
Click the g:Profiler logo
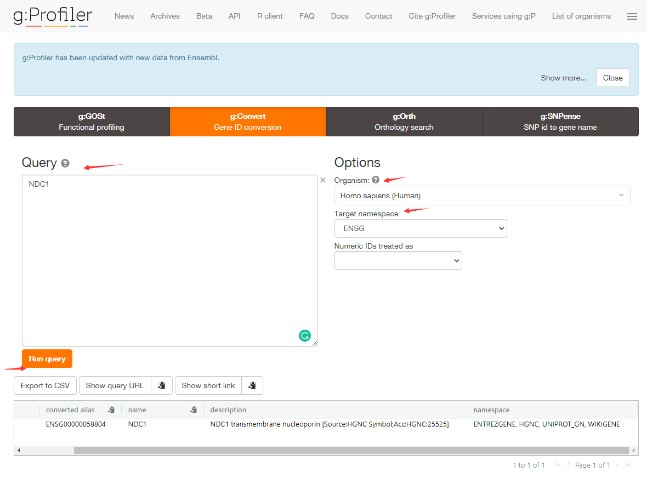(52, 16)
